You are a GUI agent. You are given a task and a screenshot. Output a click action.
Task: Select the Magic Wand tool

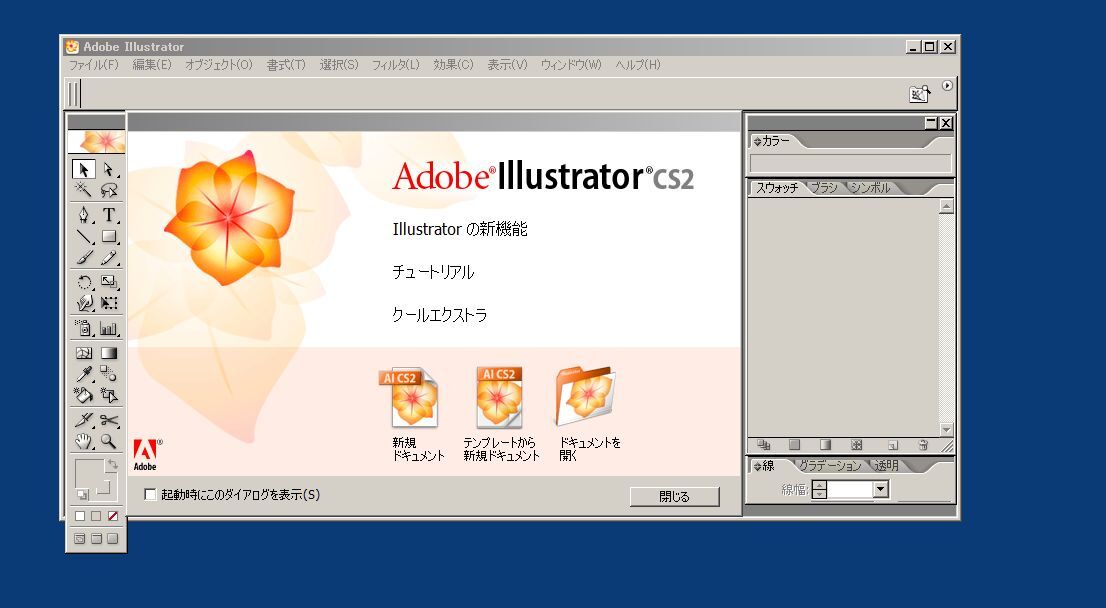[83, 190]
